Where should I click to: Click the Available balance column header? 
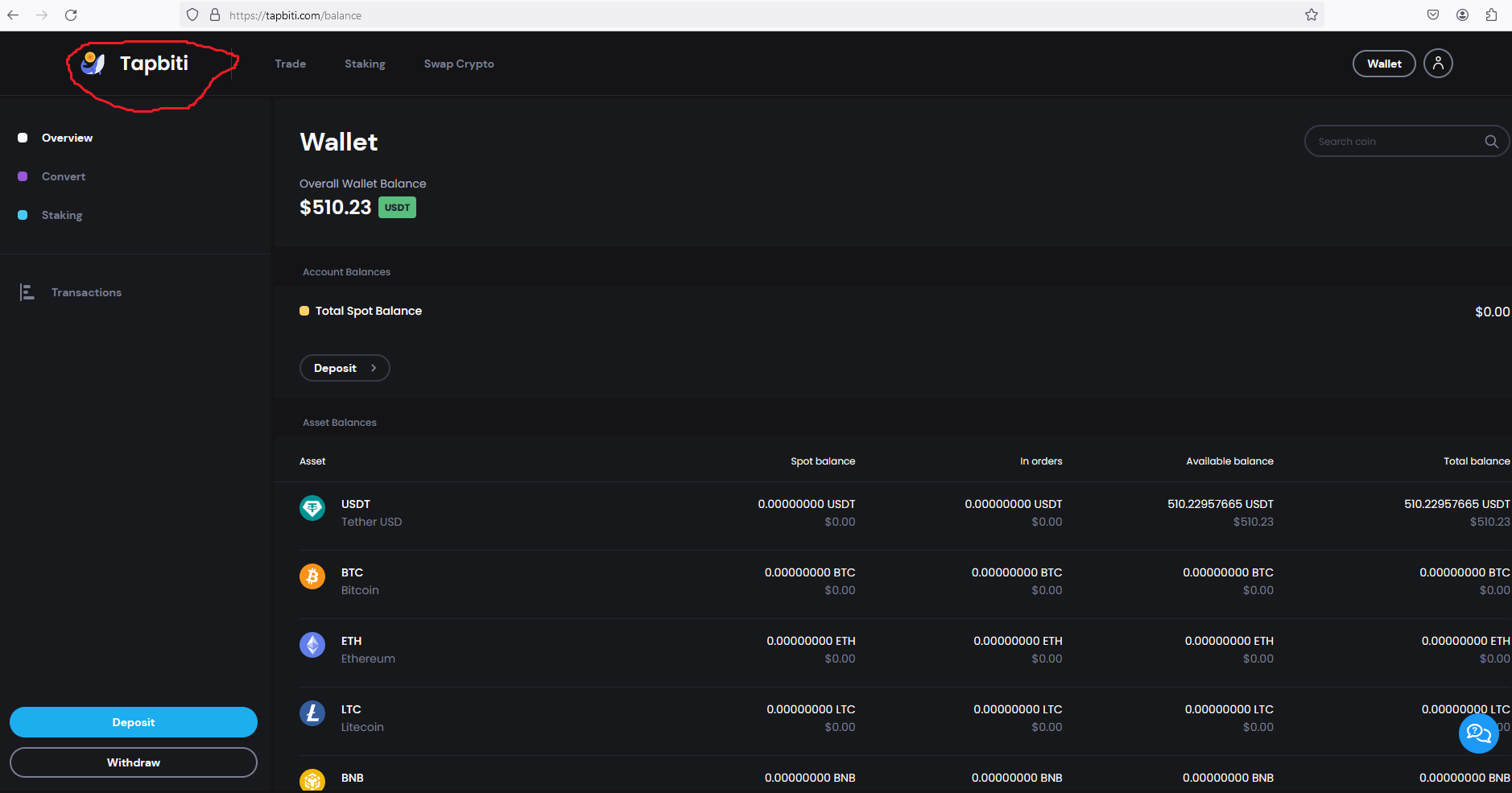pyautogui.click(x=1229, y=461)
